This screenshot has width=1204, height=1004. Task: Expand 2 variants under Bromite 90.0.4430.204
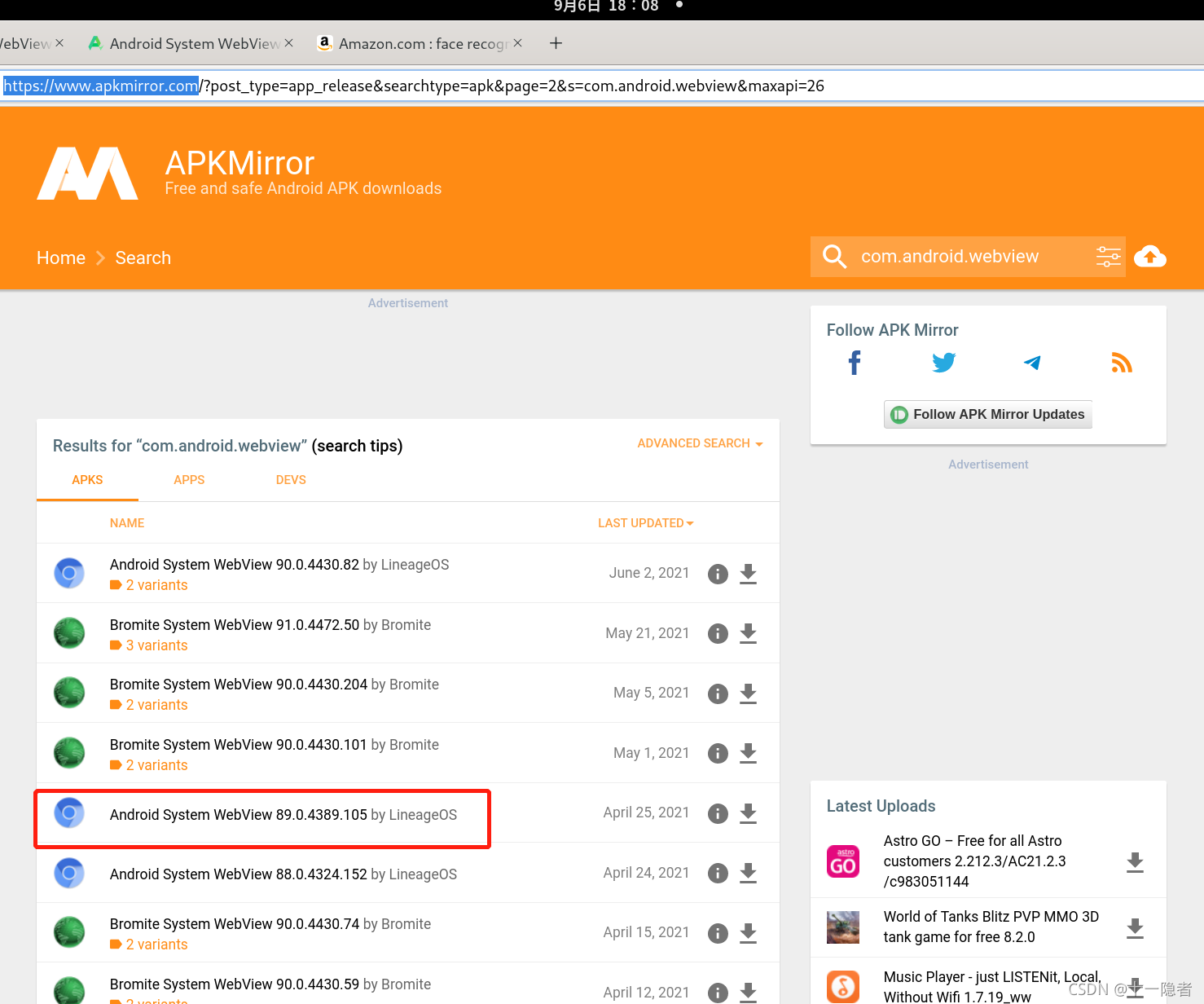point(149,705)
